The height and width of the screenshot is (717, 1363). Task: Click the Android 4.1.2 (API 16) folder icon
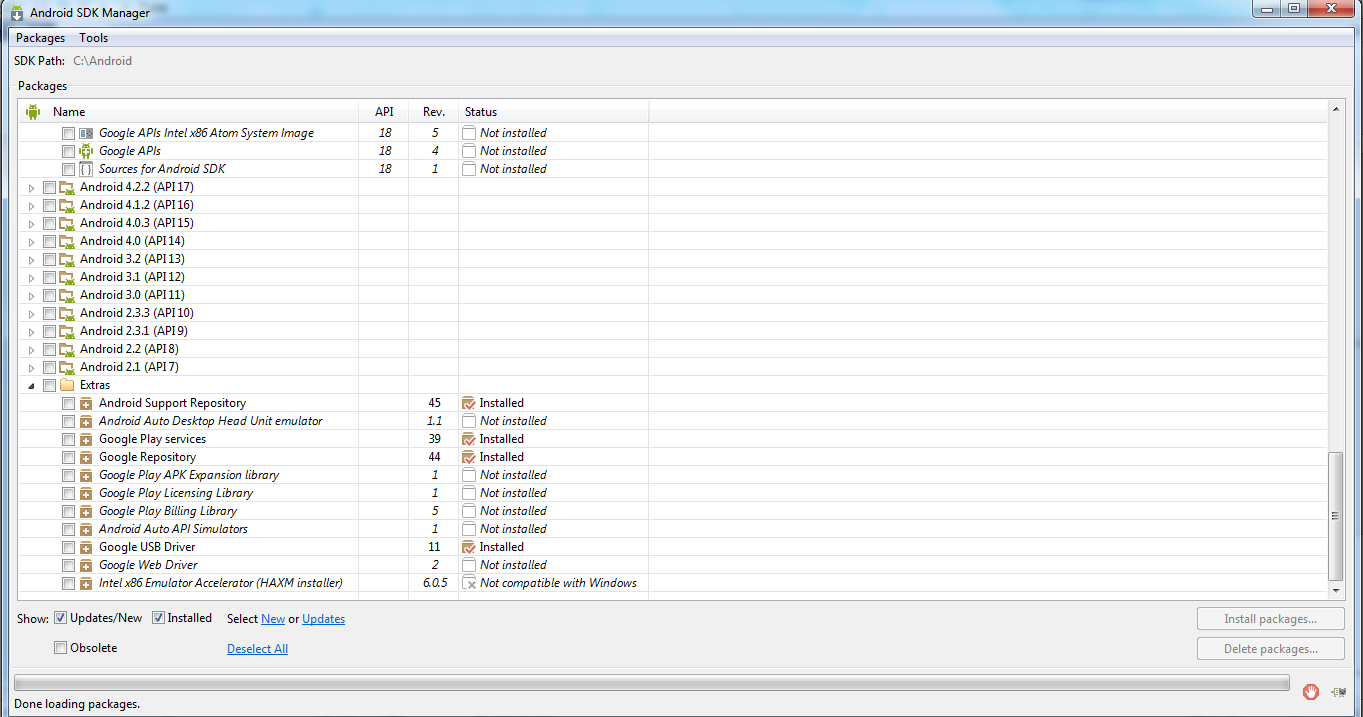67,205
